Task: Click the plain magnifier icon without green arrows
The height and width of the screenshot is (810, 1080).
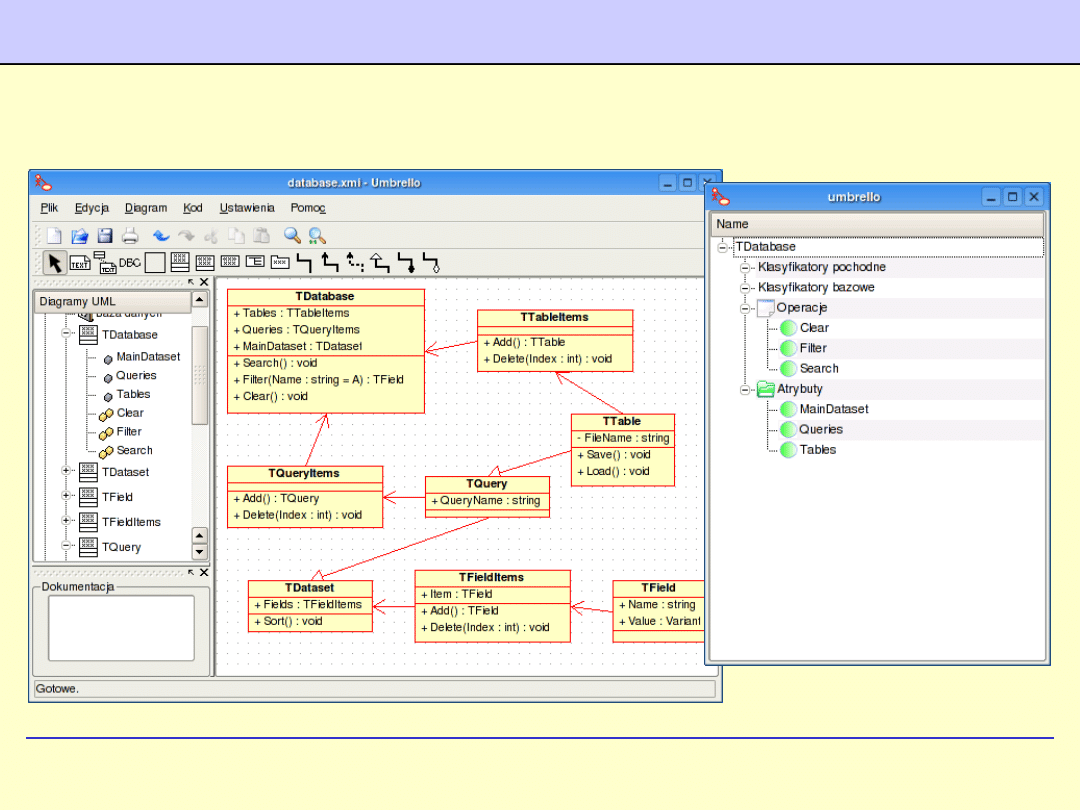Action: 292,236
